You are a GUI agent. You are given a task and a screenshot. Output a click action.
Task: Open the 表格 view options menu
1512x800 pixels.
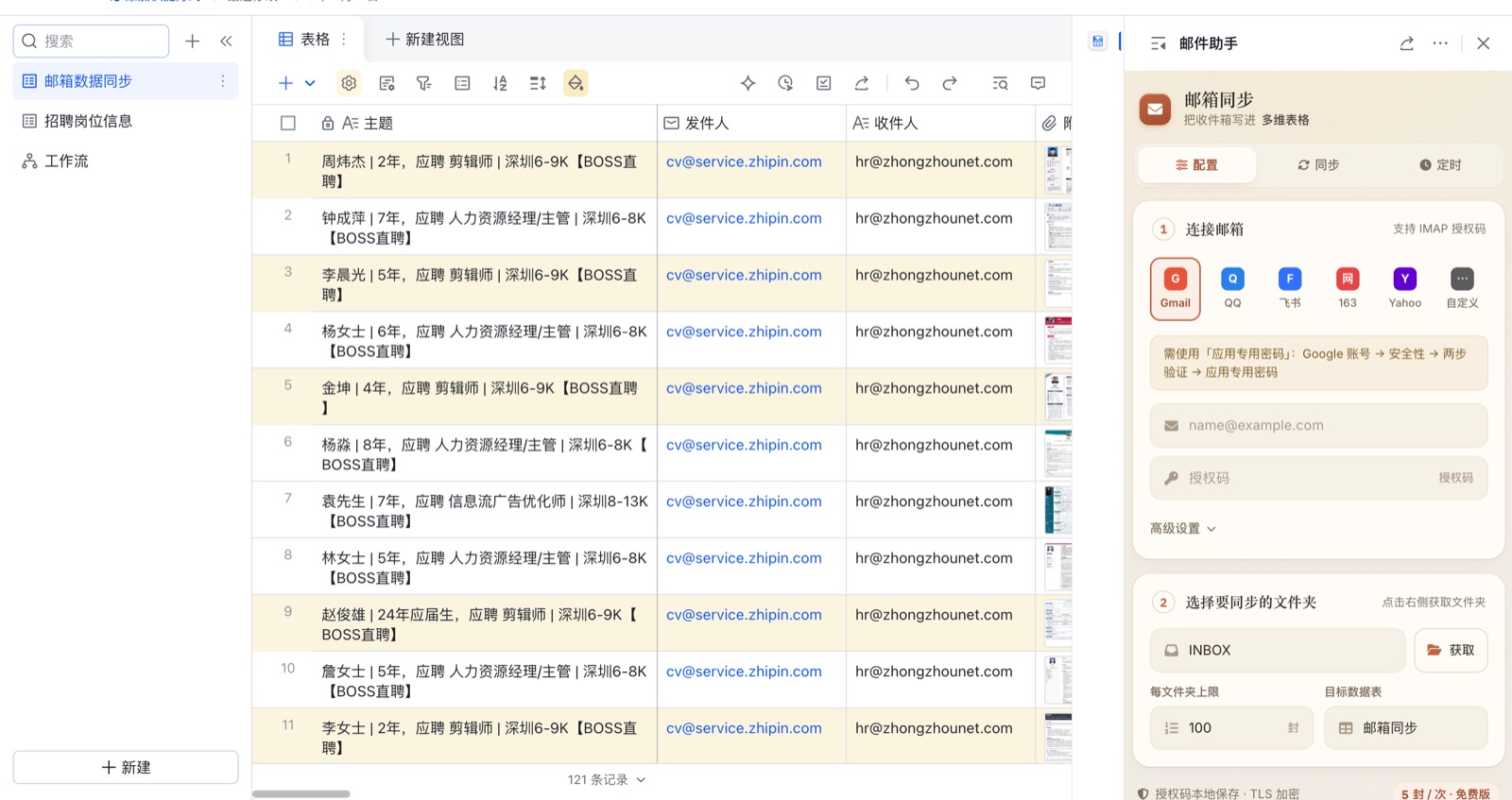click(344, 40)
